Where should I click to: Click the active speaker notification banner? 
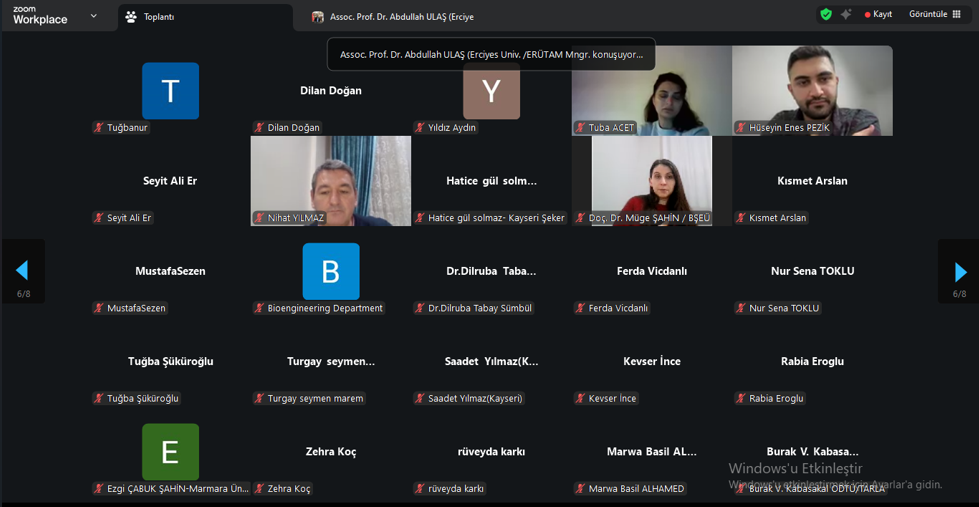(x=491, y=55)
